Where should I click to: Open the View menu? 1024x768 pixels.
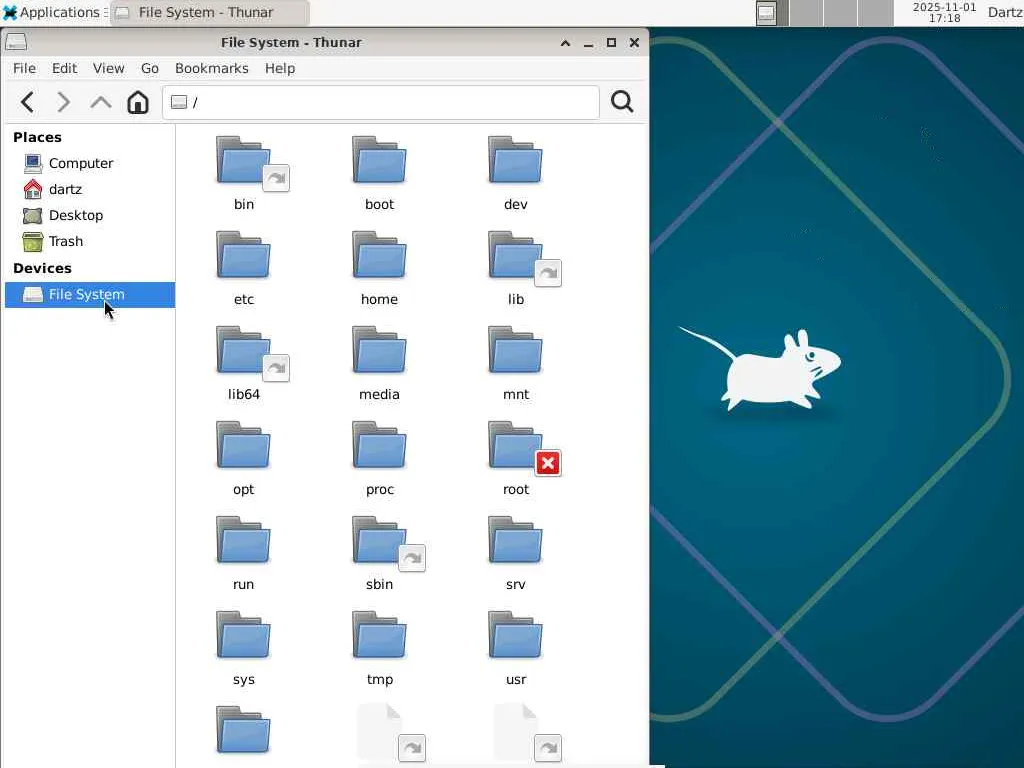108,69
